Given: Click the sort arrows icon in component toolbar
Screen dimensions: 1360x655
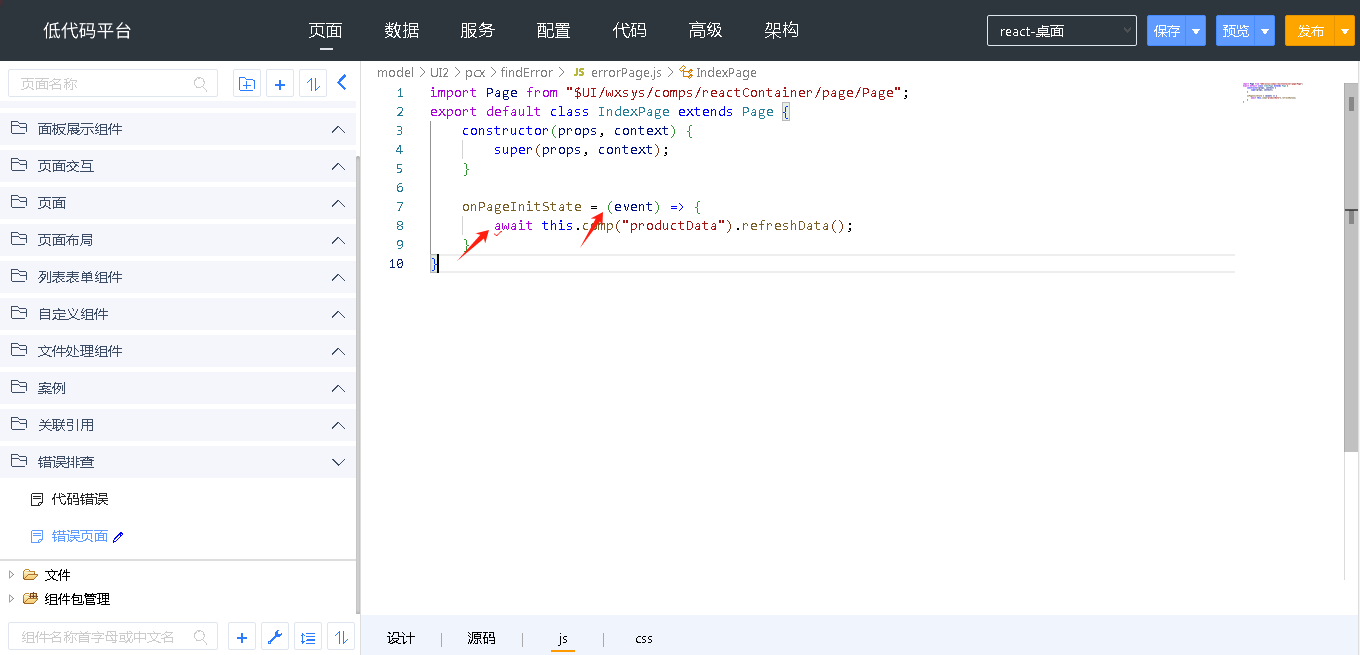Looking at the screenshot, I should [x=341, y=637].
